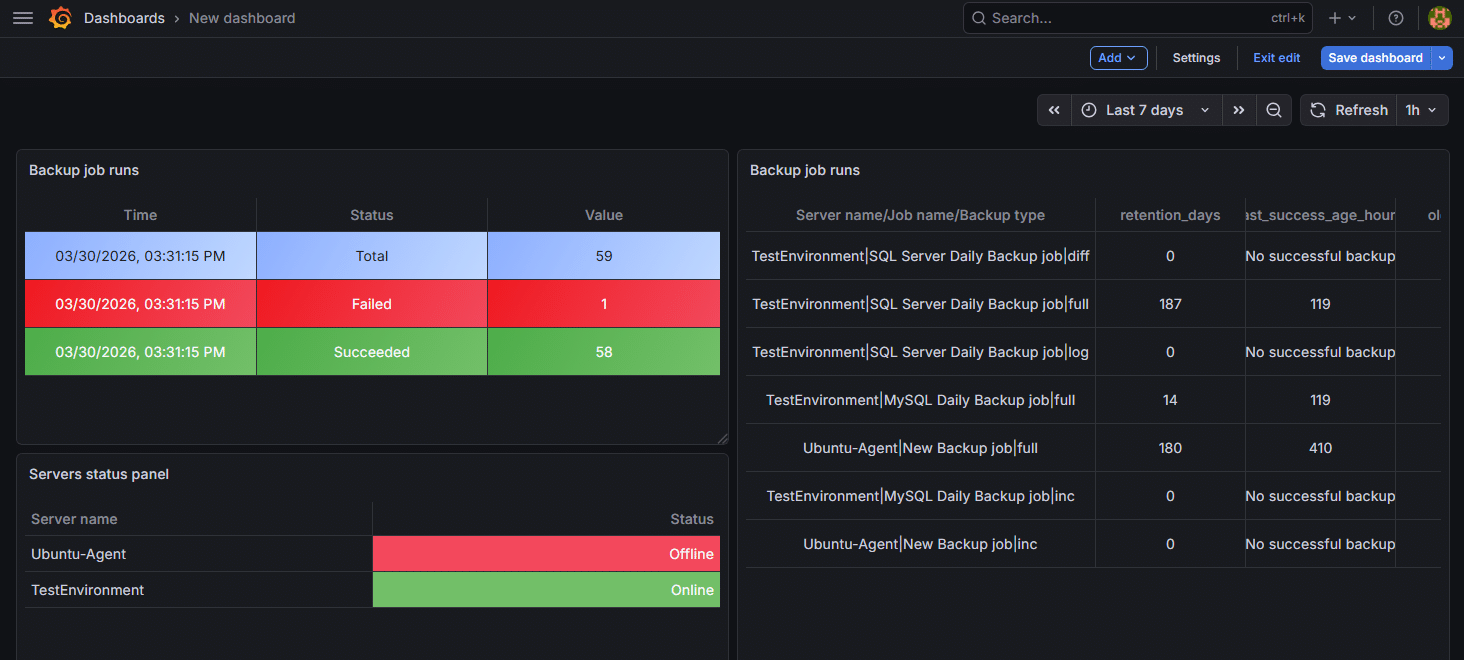Click Exit edit
The height and width of the screenshot is (660, 1464).
(x=1276, y=58)
